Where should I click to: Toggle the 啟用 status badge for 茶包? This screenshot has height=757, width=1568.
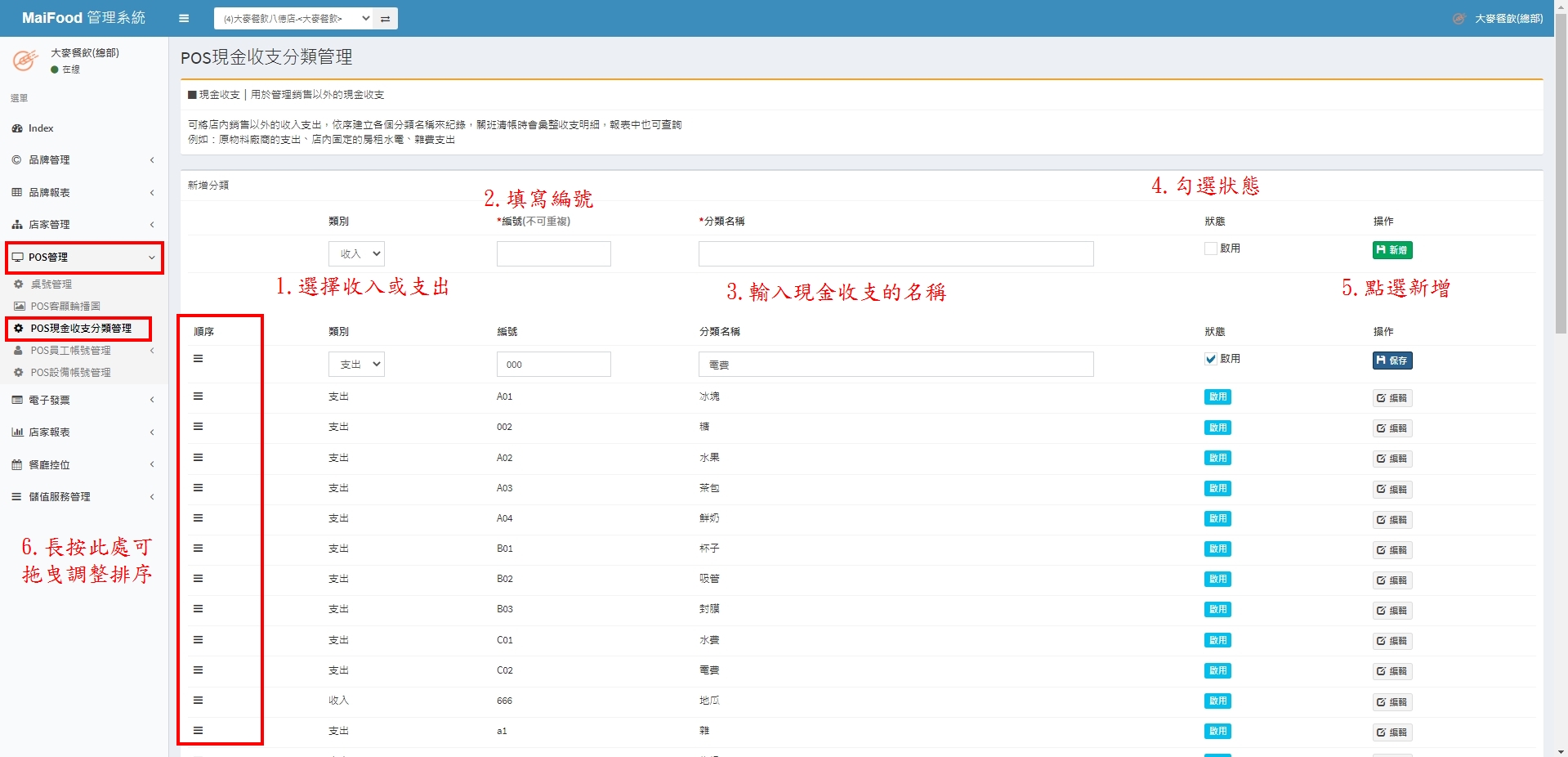[x=1217, y=489]
